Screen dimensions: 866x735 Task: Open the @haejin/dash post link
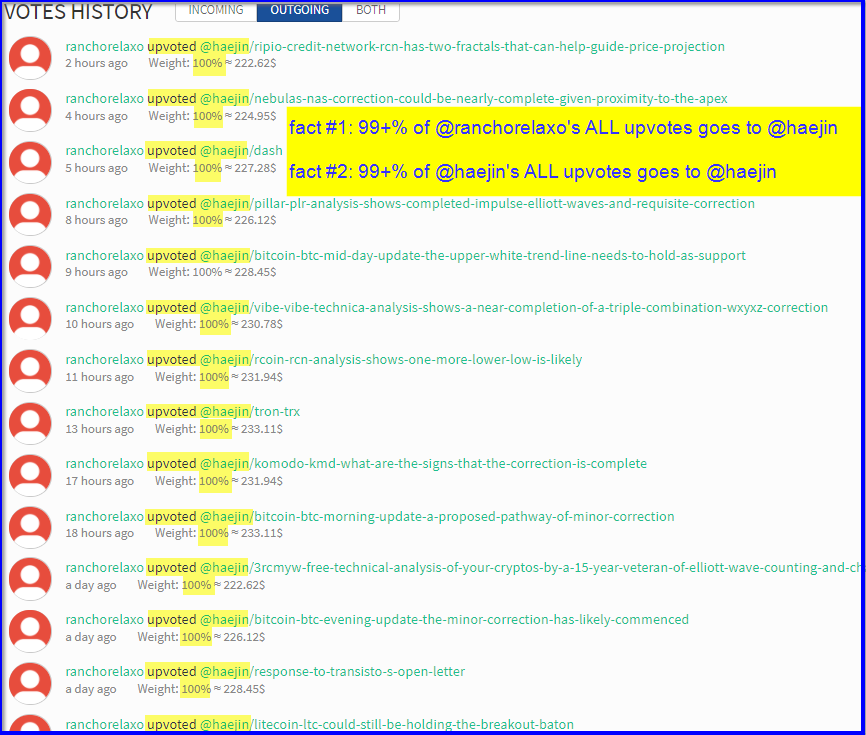coord(241,151)
